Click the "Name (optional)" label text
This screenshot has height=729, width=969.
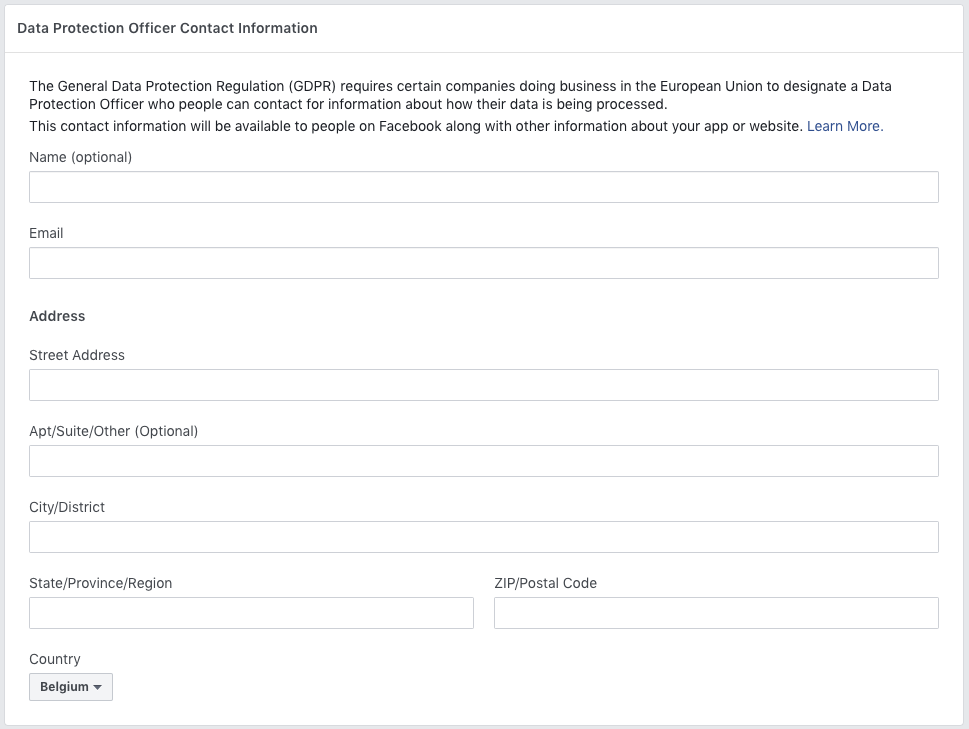(x=80, y=157)
